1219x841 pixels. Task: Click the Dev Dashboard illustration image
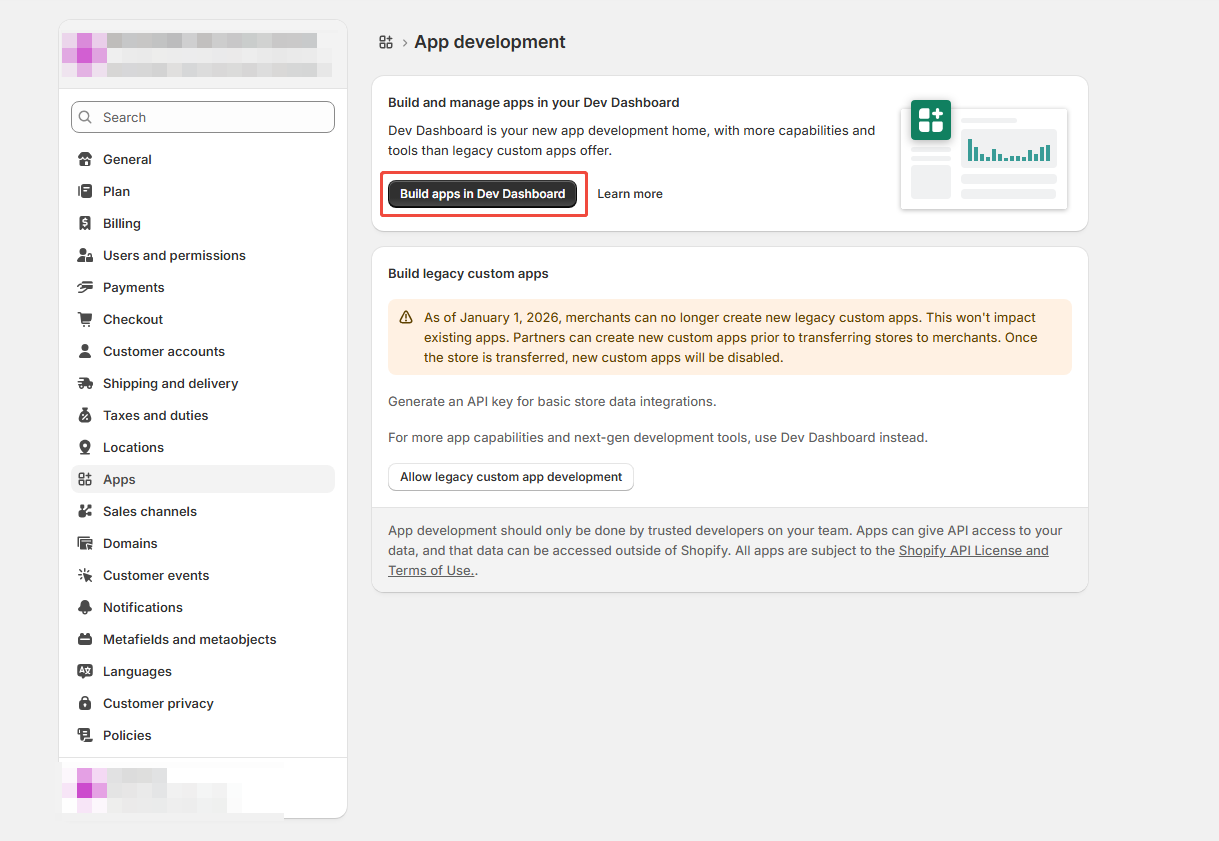coord(984,155)
